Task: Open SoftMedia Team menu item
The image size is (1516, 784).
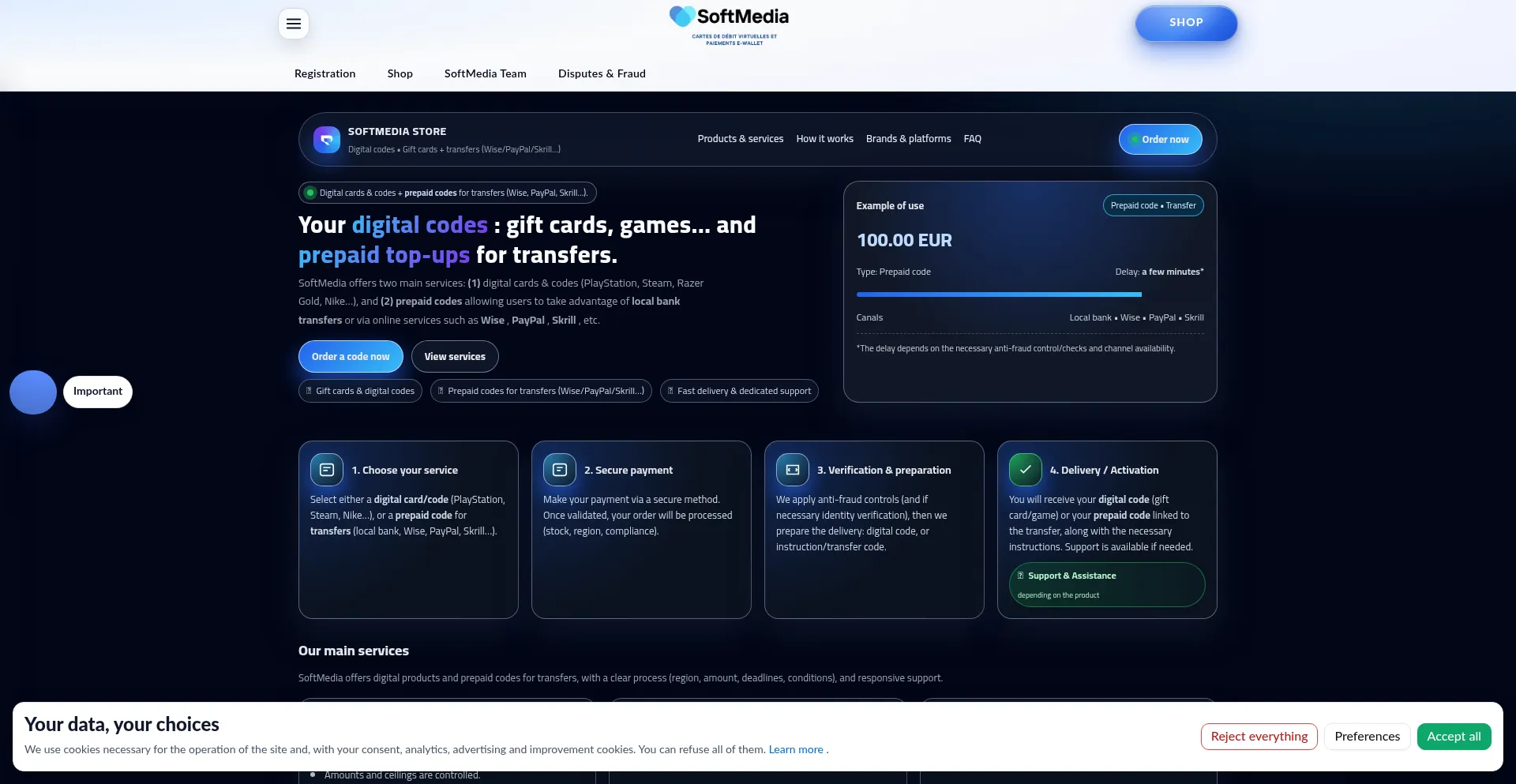Action: 486,73
